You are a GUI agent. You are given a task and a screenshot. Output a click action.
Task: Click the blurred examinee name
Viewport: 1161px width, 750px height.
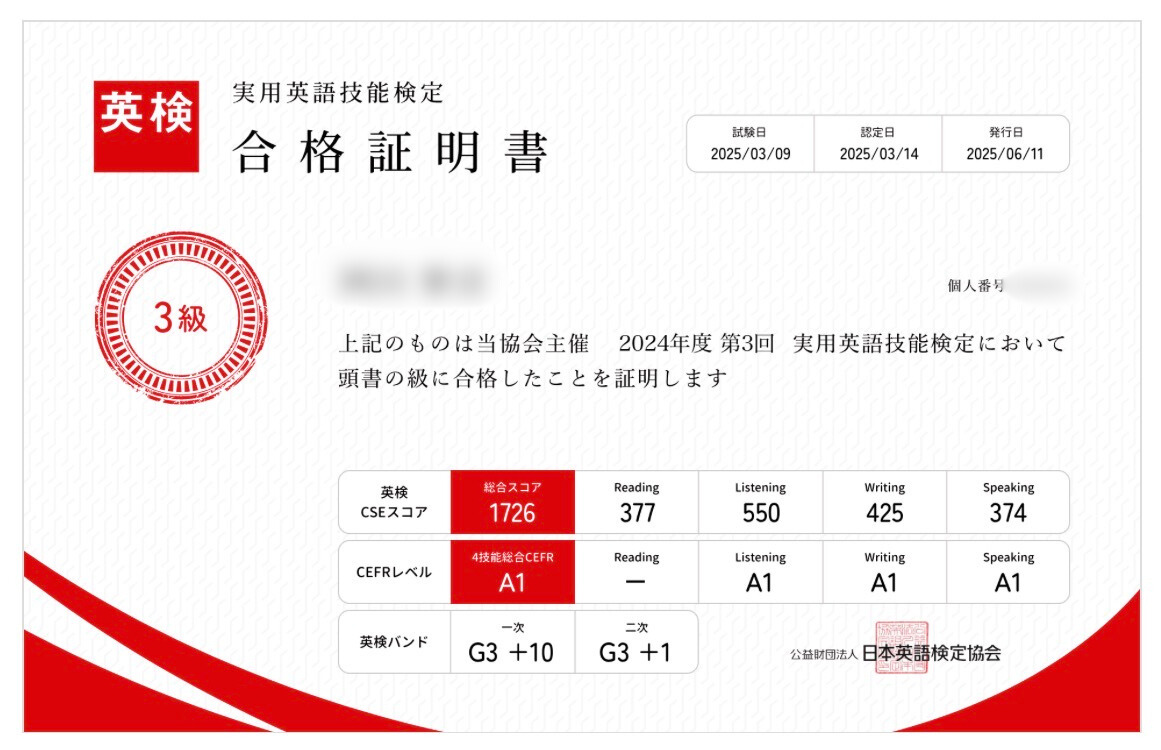(x=413, y=281)
